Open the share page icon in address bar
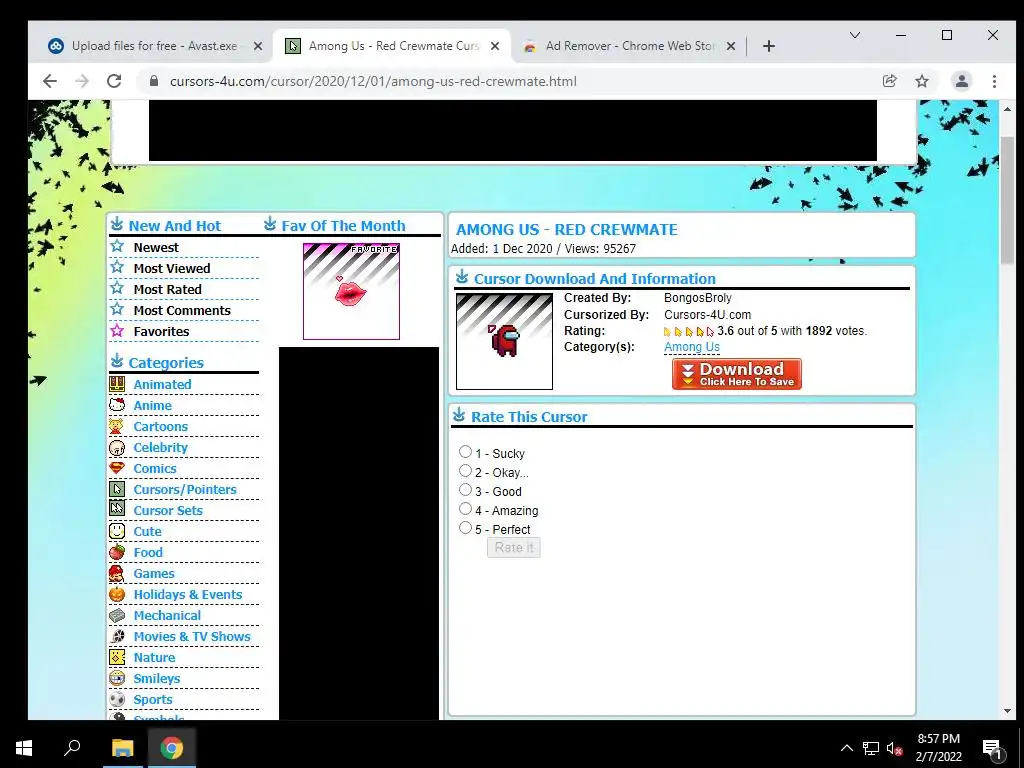This screenshot has width=1024, height=768. (x=889, y=81)
